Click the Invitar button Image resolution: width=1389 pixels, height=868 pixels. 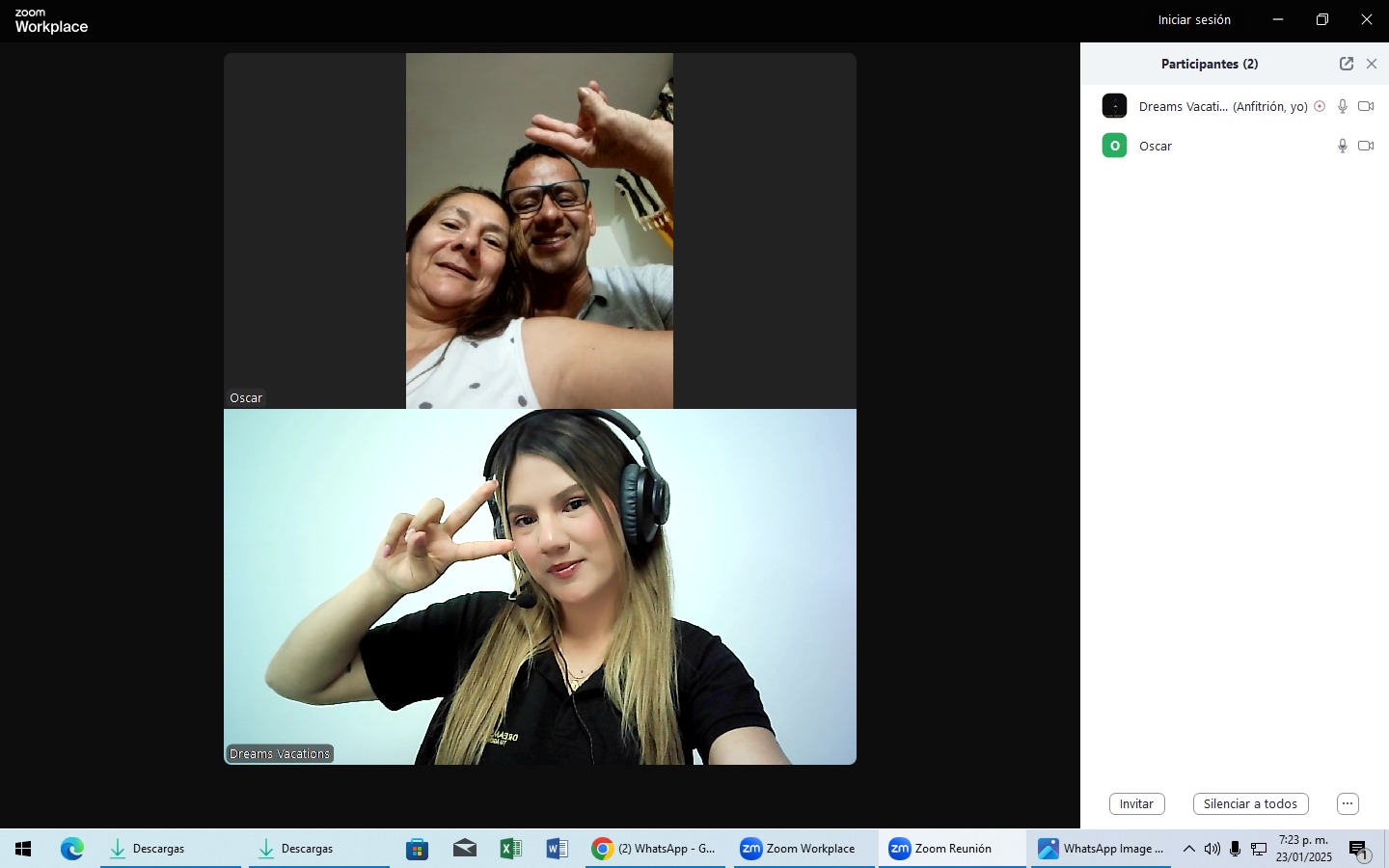tap(1136, 803)
